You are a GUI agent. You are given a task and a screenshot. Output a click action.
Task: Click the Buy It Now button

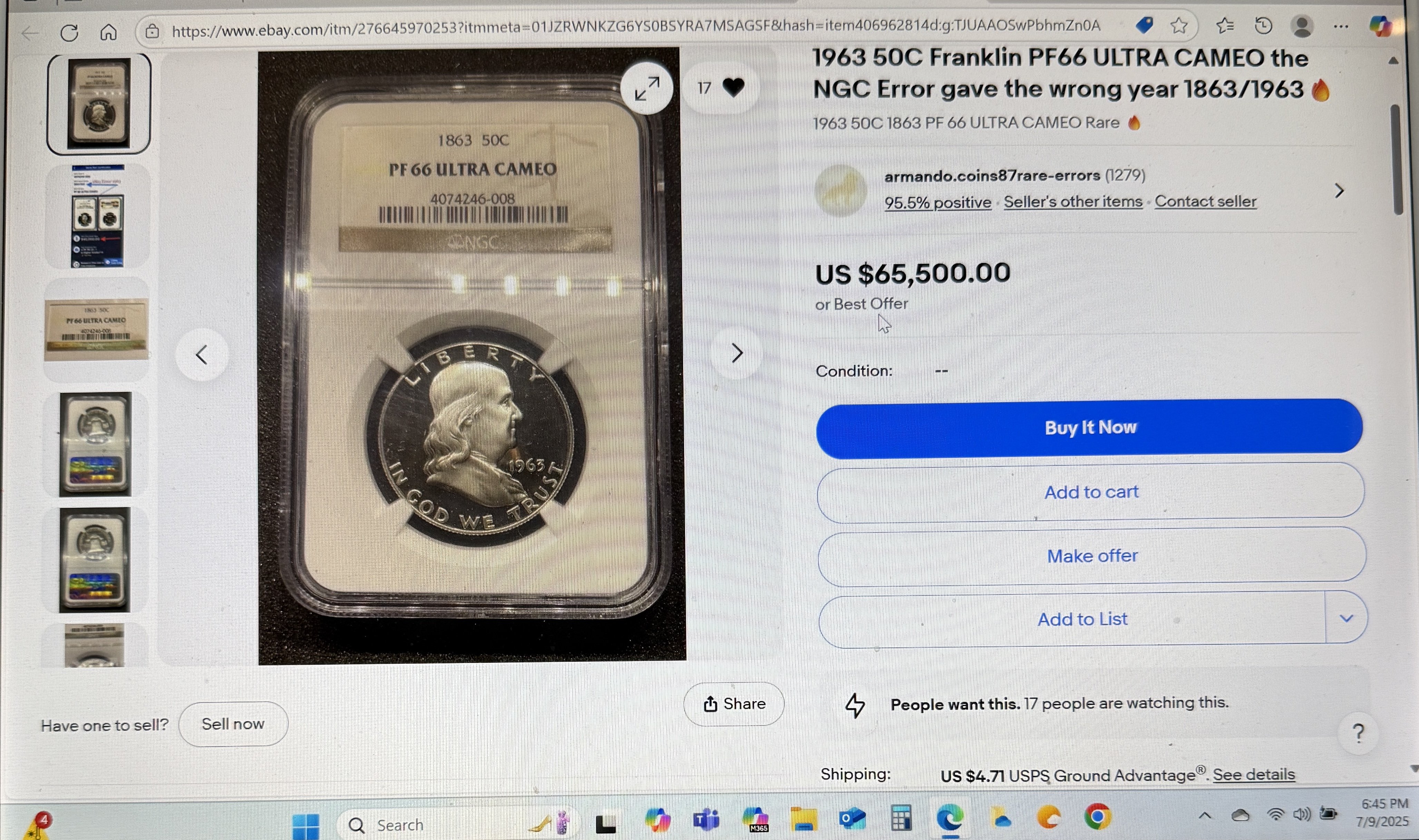1089,428
